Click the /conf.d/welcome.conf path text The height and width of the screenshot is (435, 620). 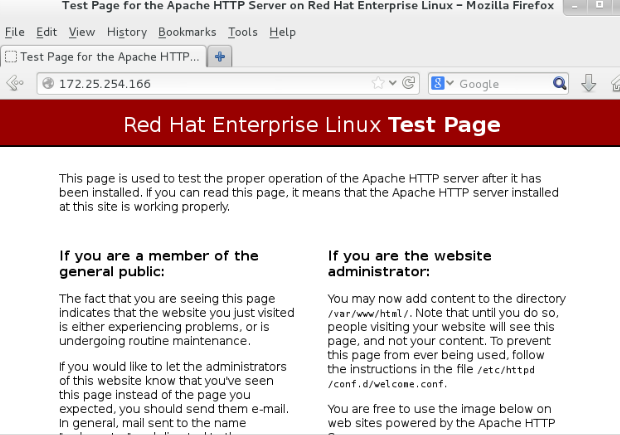[x=387, y=384]
